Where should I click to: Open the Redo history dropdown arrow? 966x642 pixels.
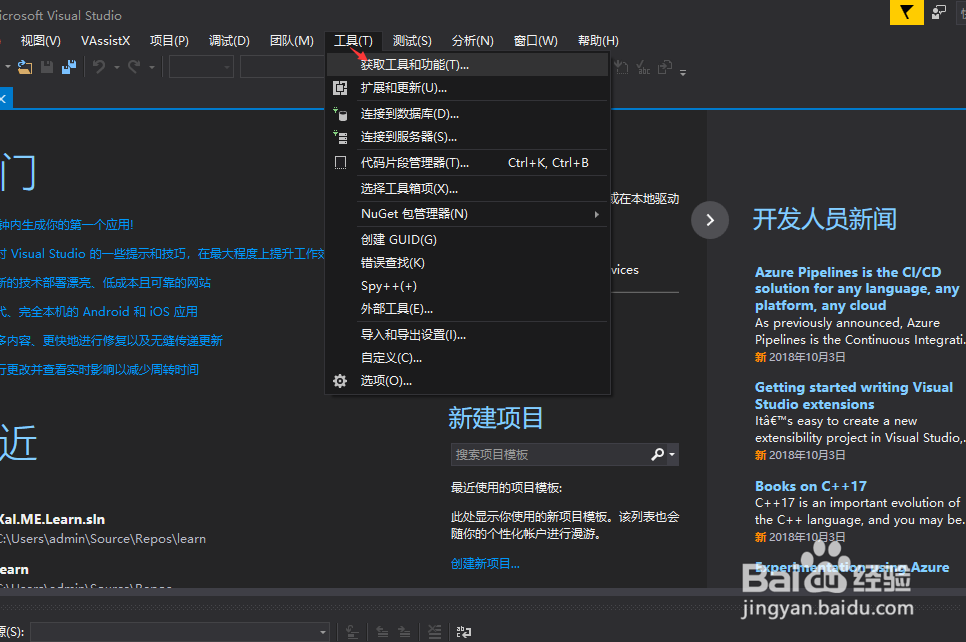point(152,67)
